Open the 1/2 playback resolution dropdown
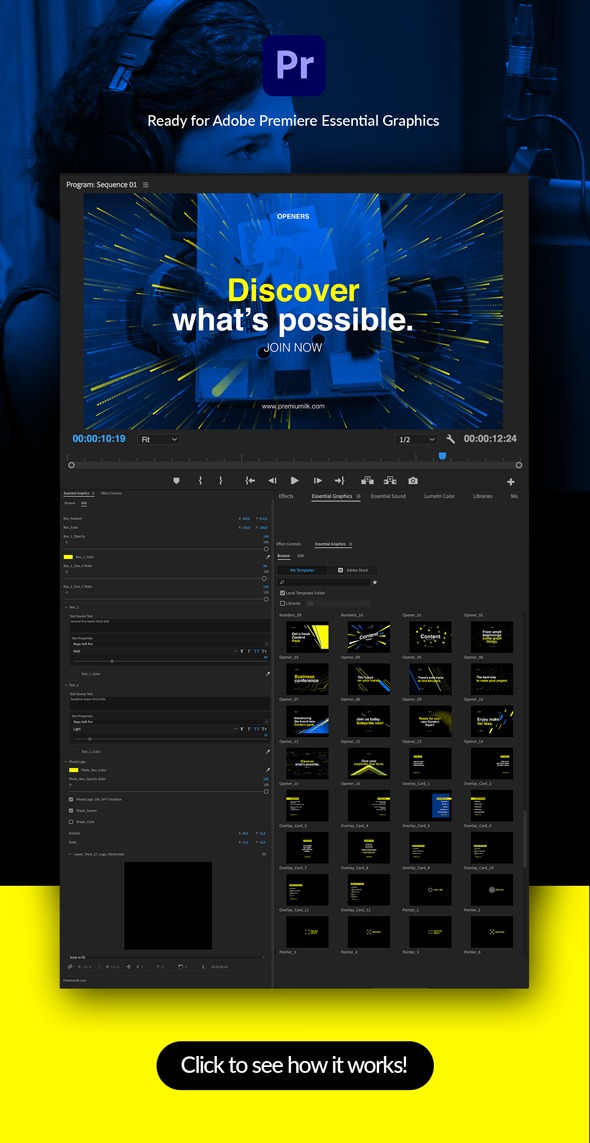This screenshot has height=1143, width=590. coord(416,440)
